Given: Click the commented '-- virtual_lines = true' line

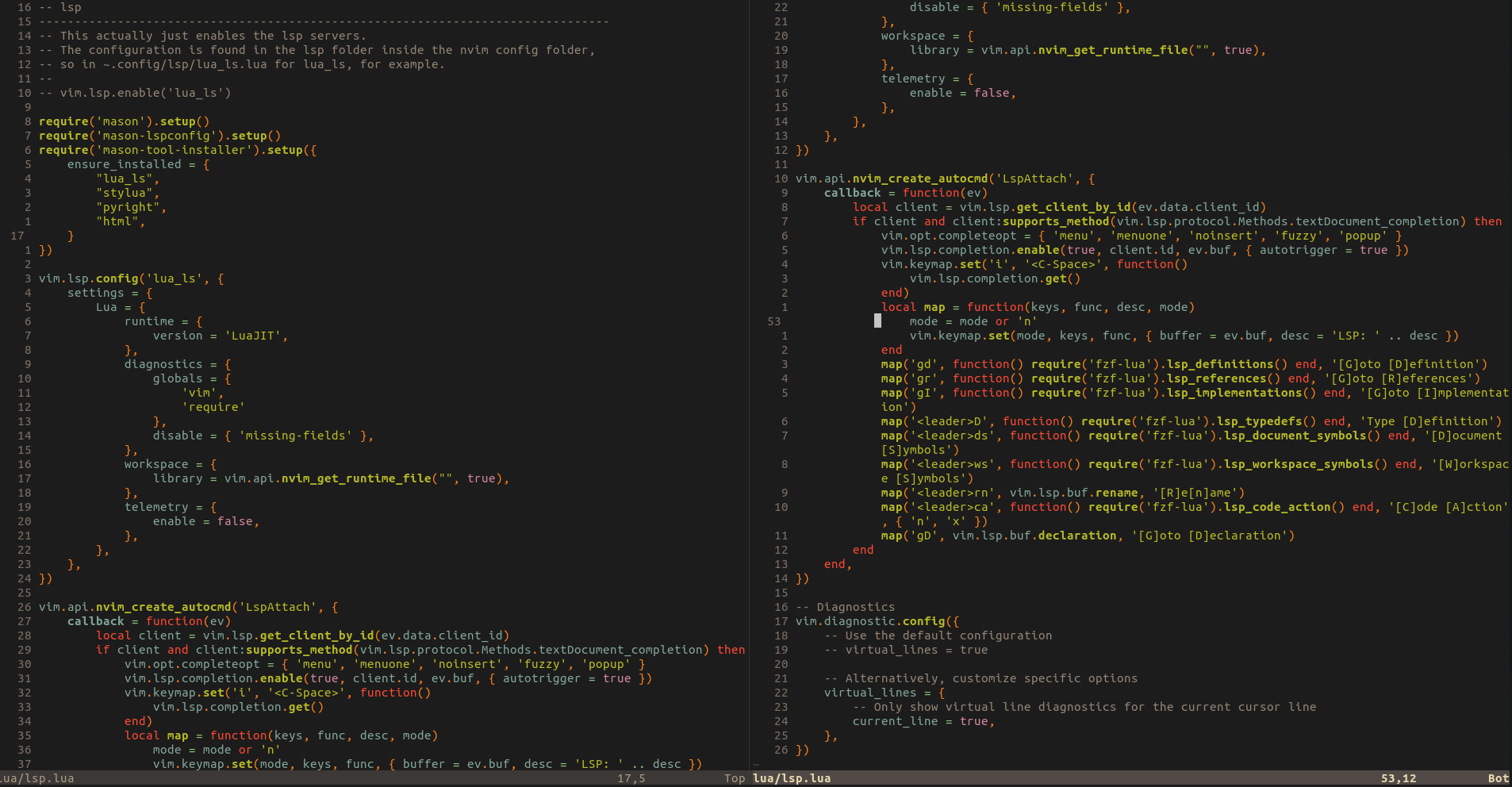Looking at the screenshot, I should click(906, 650).
